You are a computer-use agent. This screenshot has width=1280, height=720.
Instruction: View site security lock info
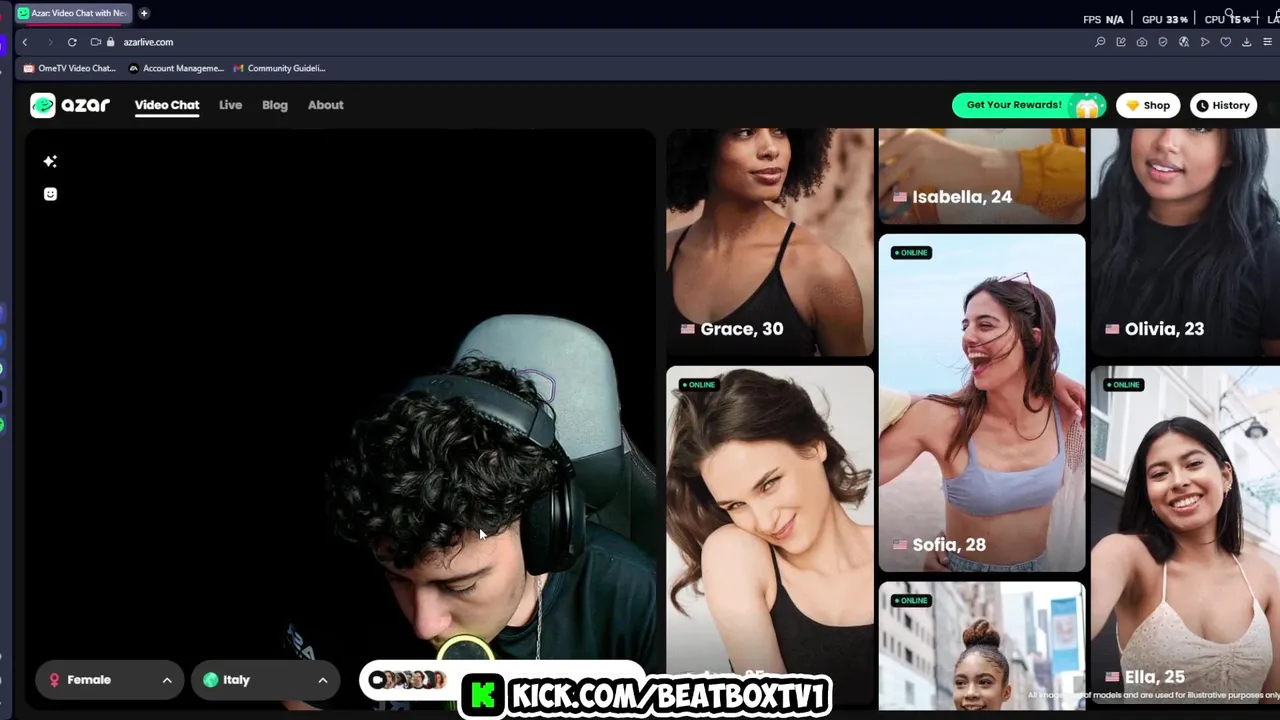(x=110, y=42)
